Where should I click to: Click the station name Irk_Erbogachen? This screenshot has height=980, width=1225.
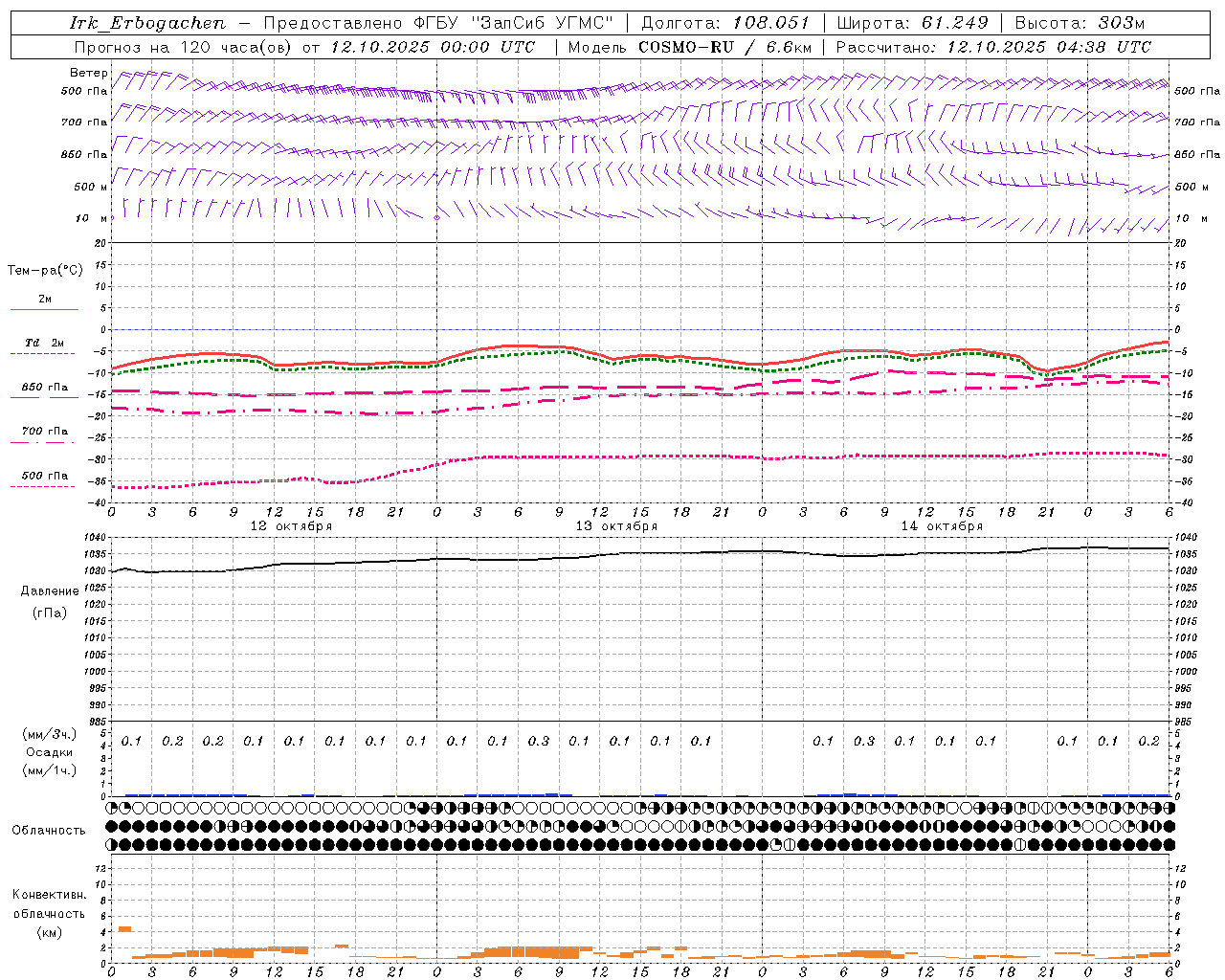coord(148,23)
